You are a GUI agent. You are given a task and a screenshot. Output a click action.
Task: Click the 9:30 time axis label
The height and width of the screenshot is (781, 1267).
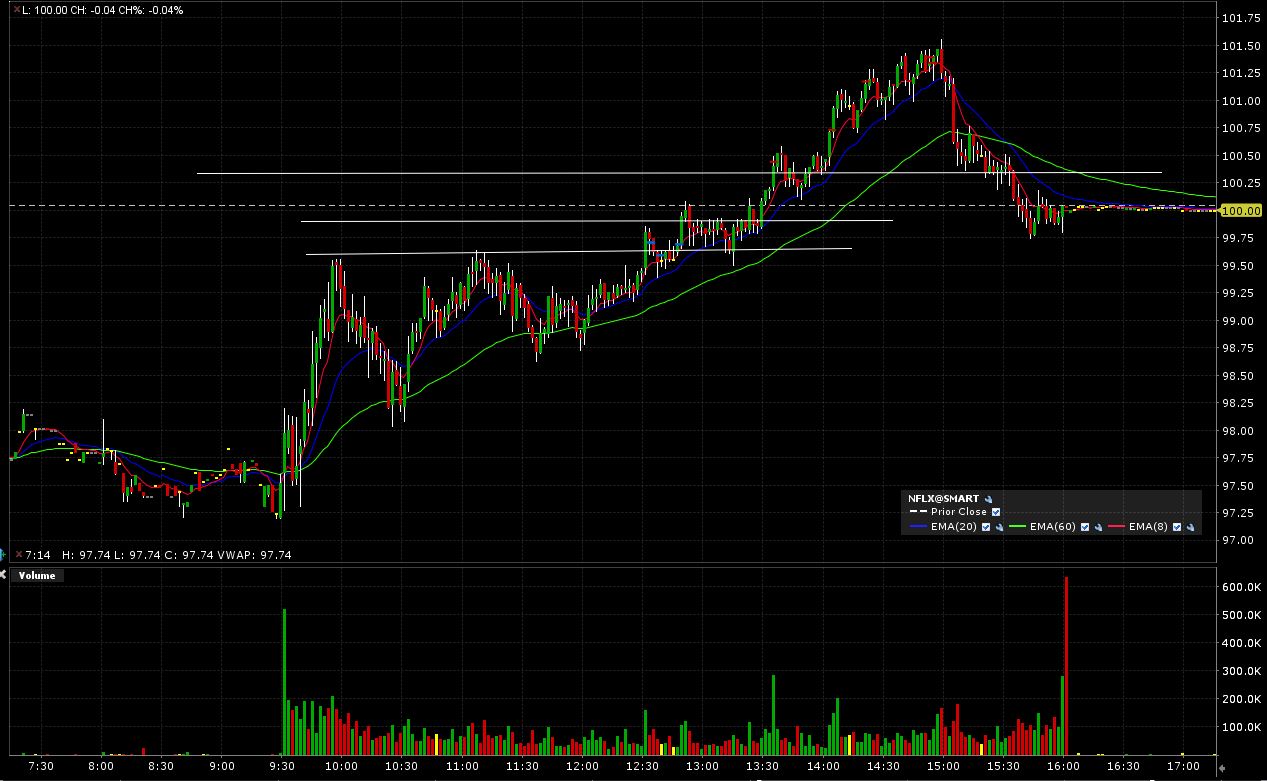[x=282, y=767]
